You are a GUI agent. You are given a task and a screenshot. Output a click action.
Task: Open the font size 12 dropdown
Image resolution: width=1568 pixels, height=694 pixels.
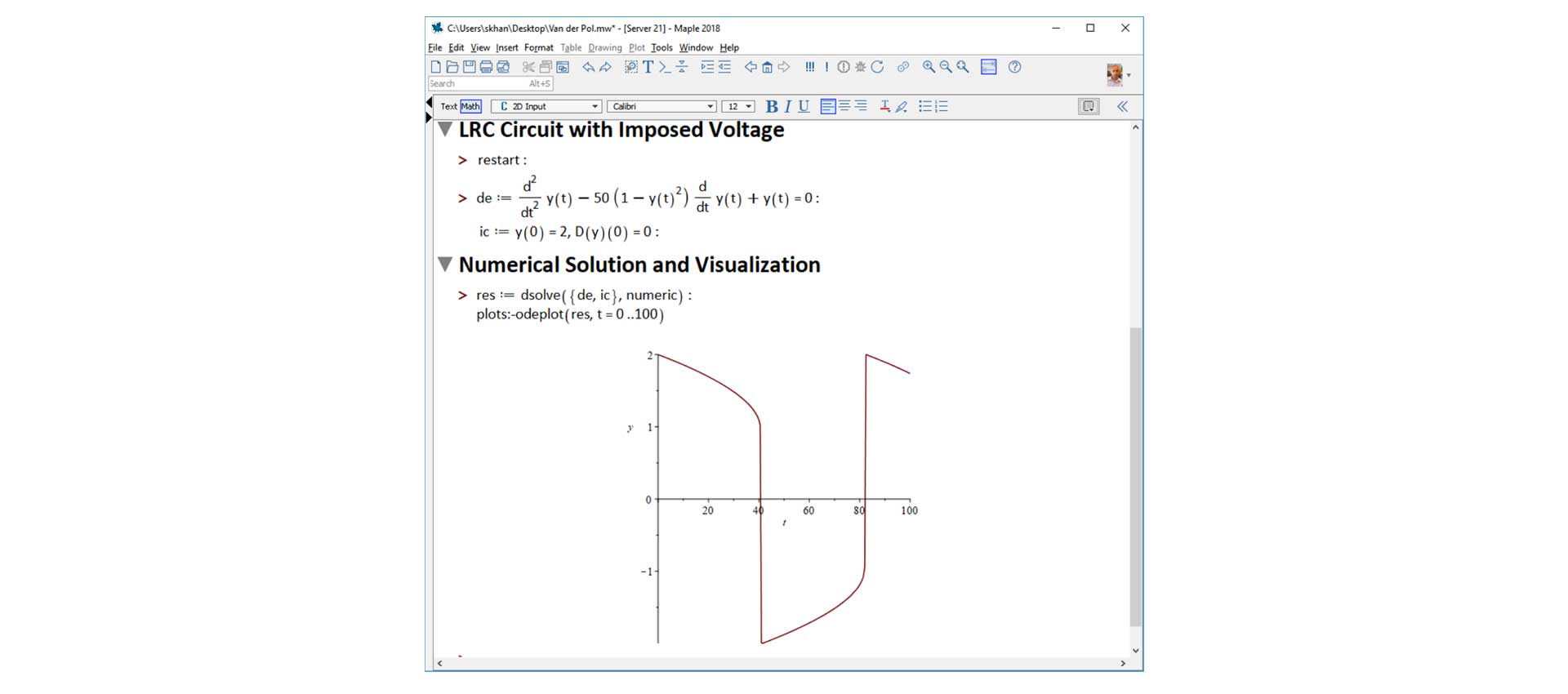[738, 106]
